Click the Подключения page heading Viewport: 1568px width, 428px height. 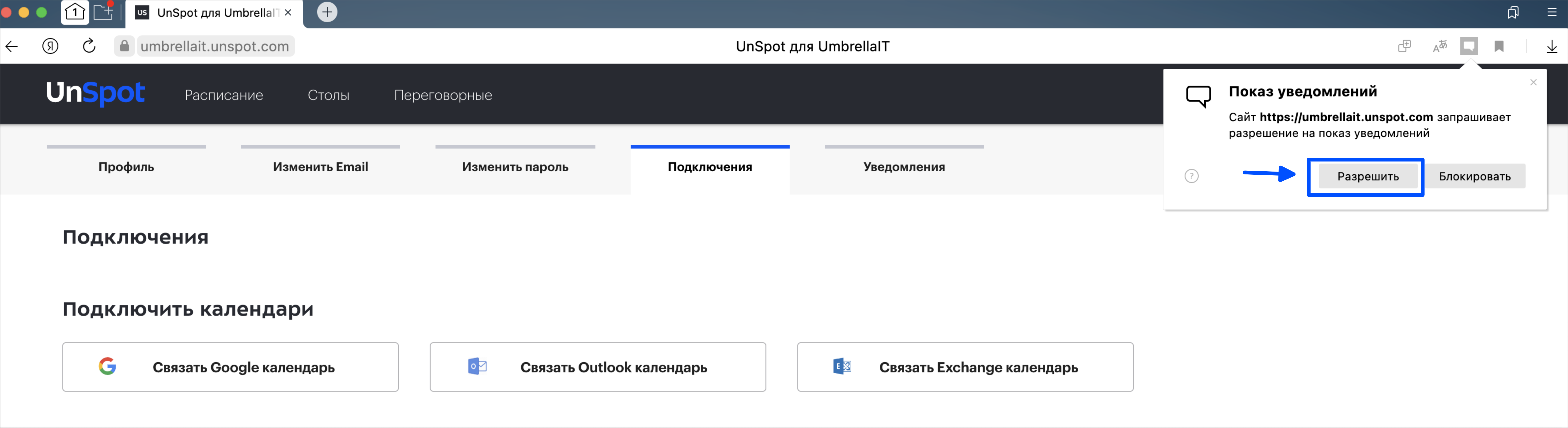coord(136,237)
